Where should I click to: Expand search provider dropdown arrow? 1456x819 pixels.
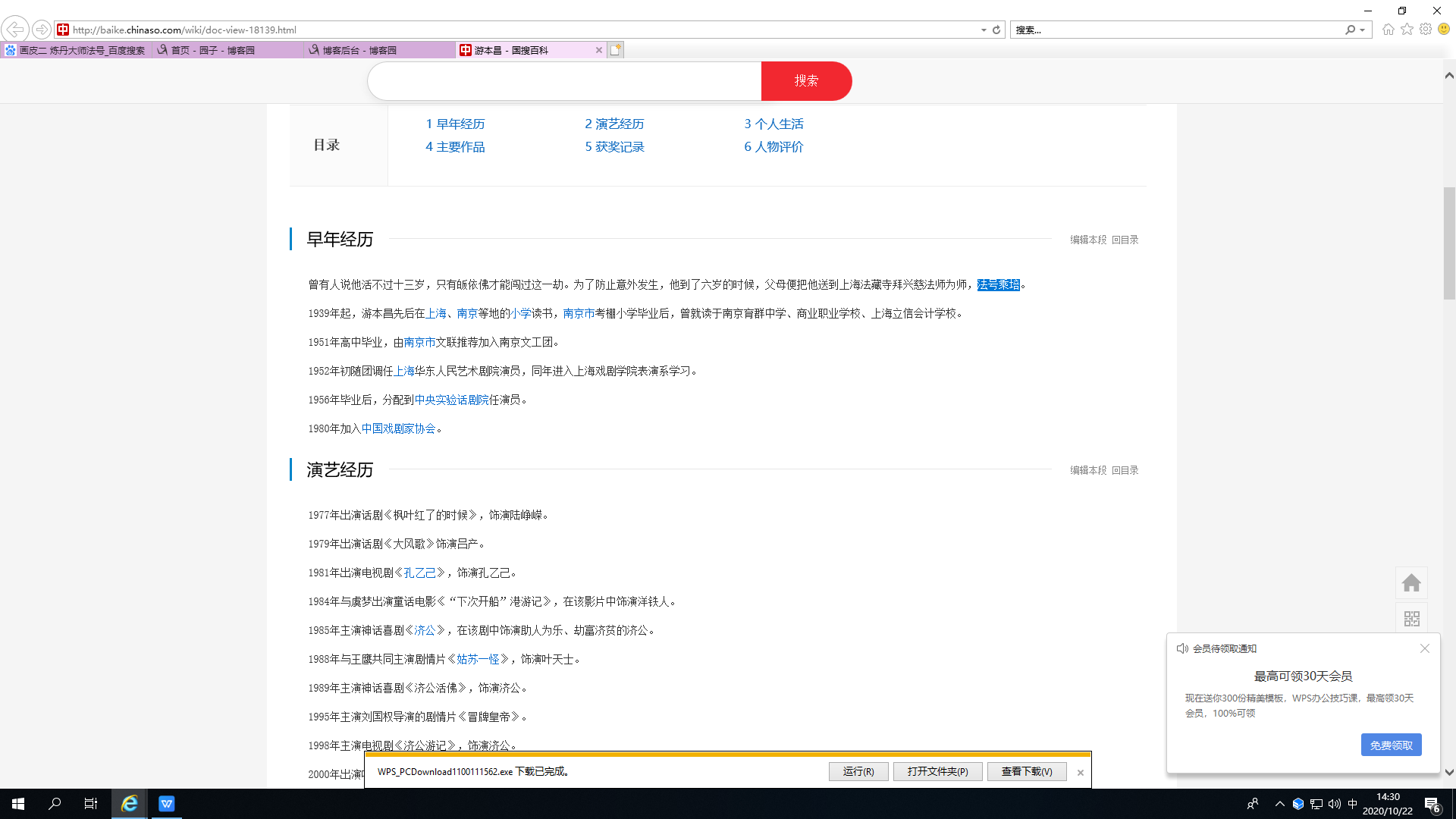click(x=1363, y=30)
